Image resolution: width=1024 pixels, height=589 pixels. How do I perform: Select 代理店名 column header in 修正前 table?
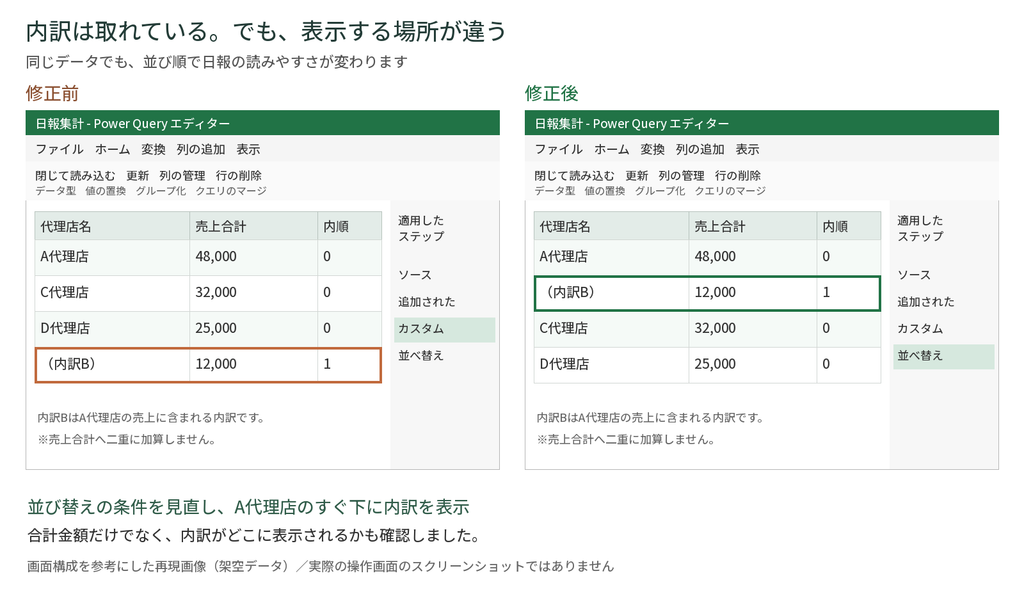coord(112,226)
